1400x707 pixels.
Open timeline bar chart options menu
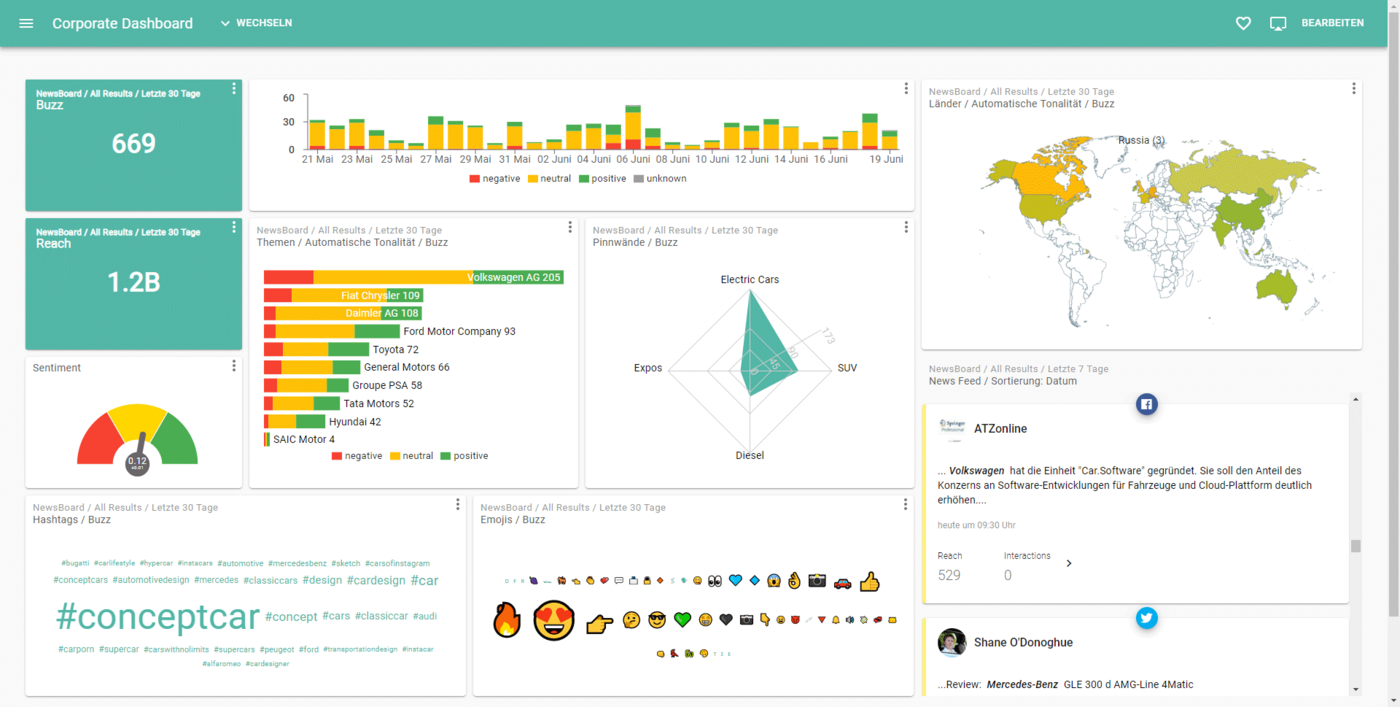click(x=906, y=89)
